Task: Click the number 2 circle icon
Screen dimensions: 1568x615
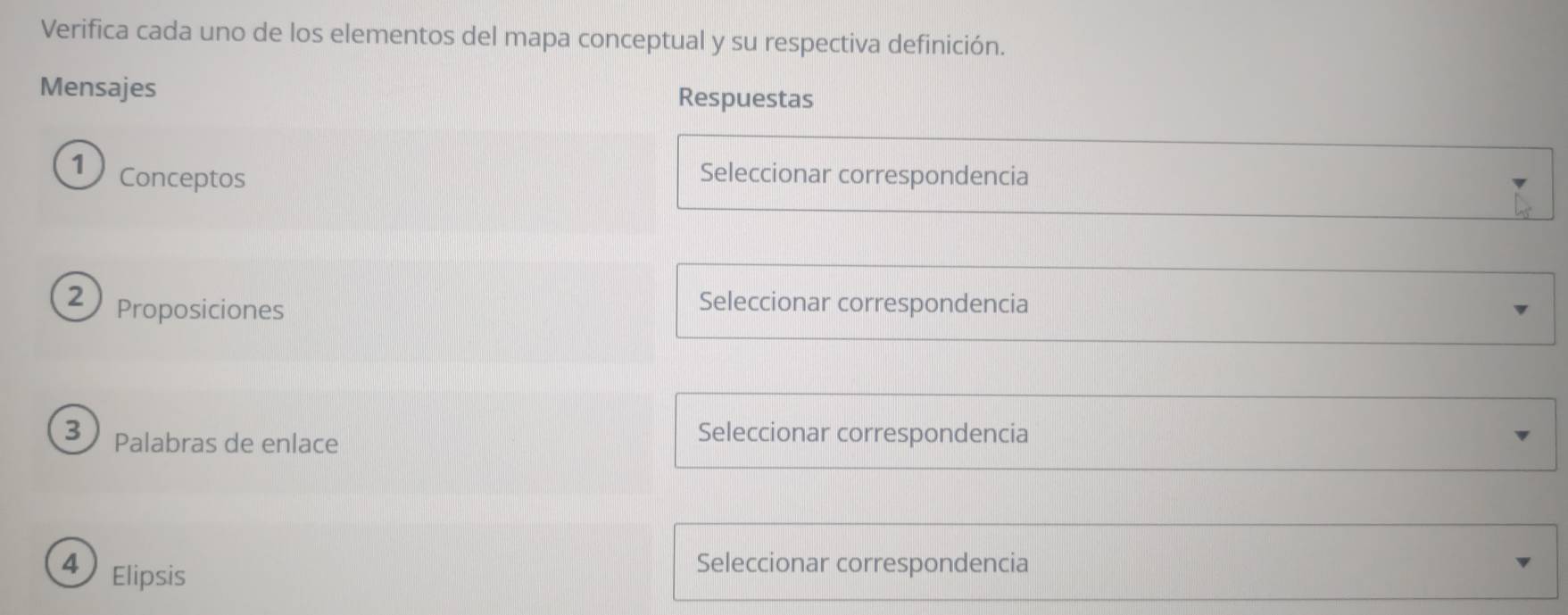Action: click(x=76, y=296)
